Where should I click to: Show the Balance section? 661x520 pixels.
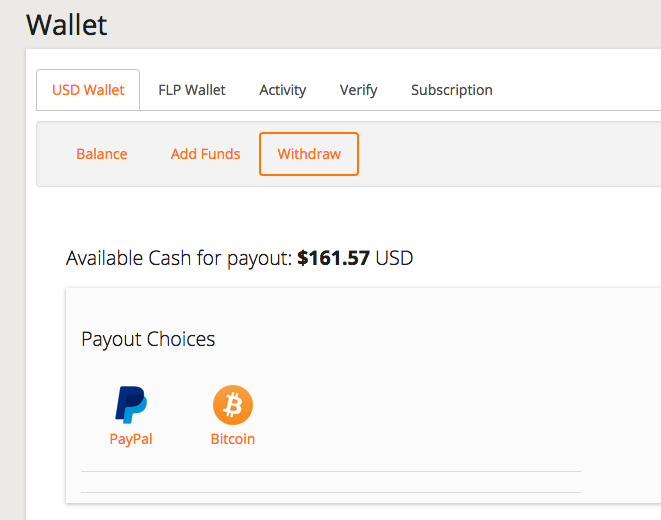click(102, 154)
